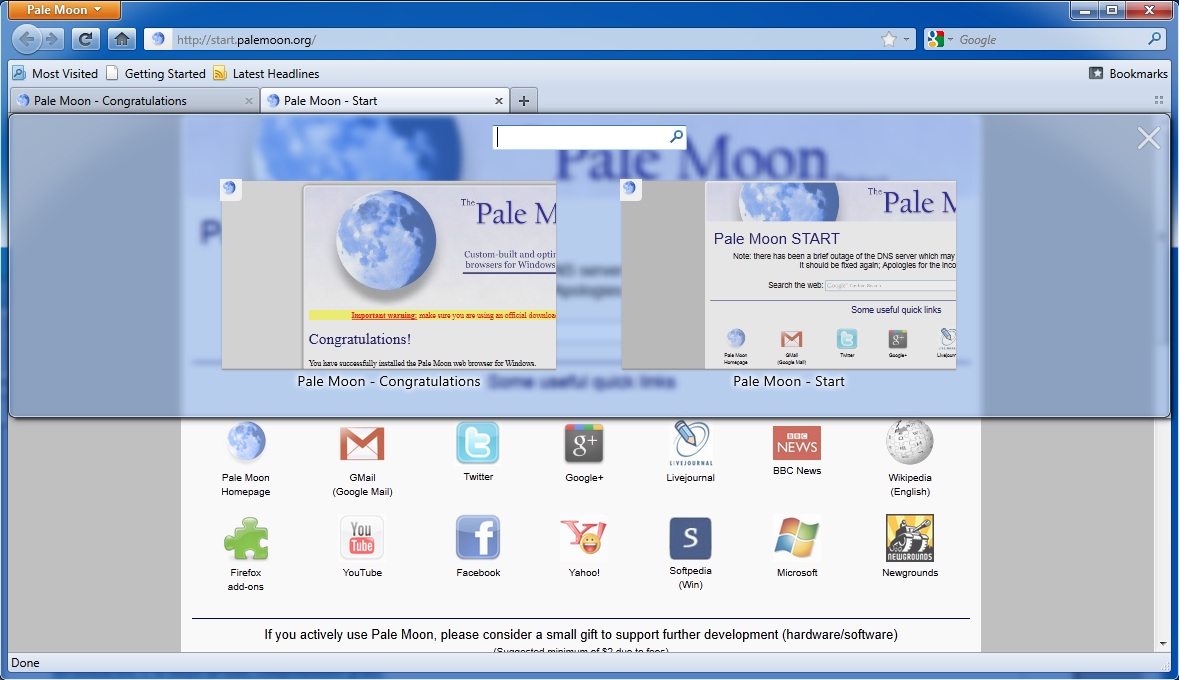Click the Pale Moon - Start preview caption

[x=789, y=381]
